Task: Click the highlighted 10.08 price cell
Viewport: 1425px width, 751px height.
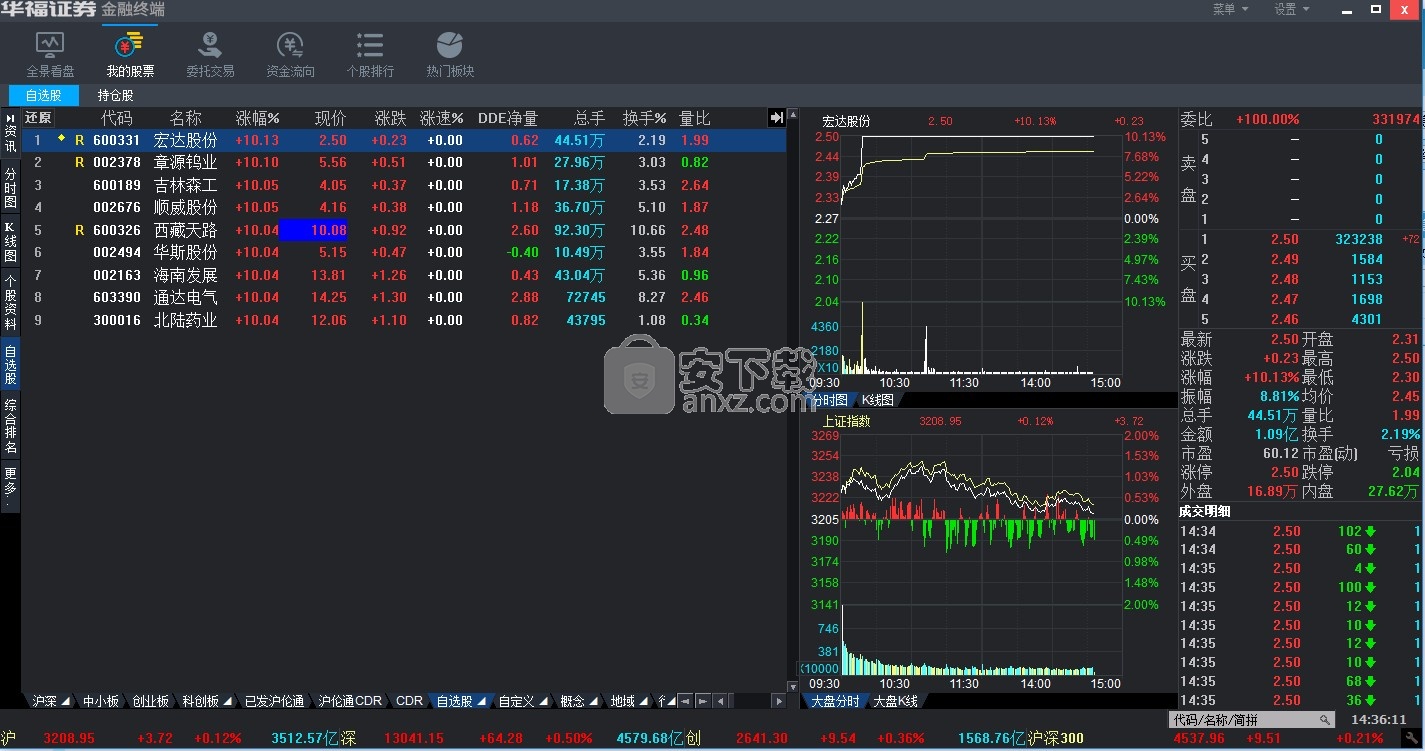Action: tap(314, 231)
